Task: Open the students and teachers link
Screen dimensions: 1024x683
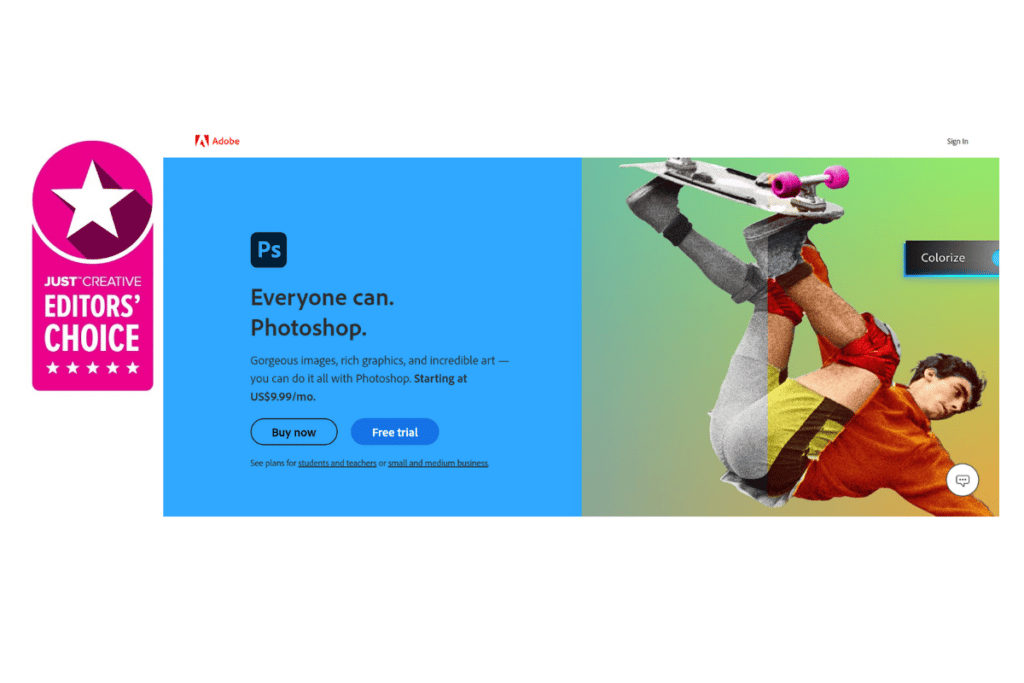Action: pyautogui.click(x=337, y=463)
